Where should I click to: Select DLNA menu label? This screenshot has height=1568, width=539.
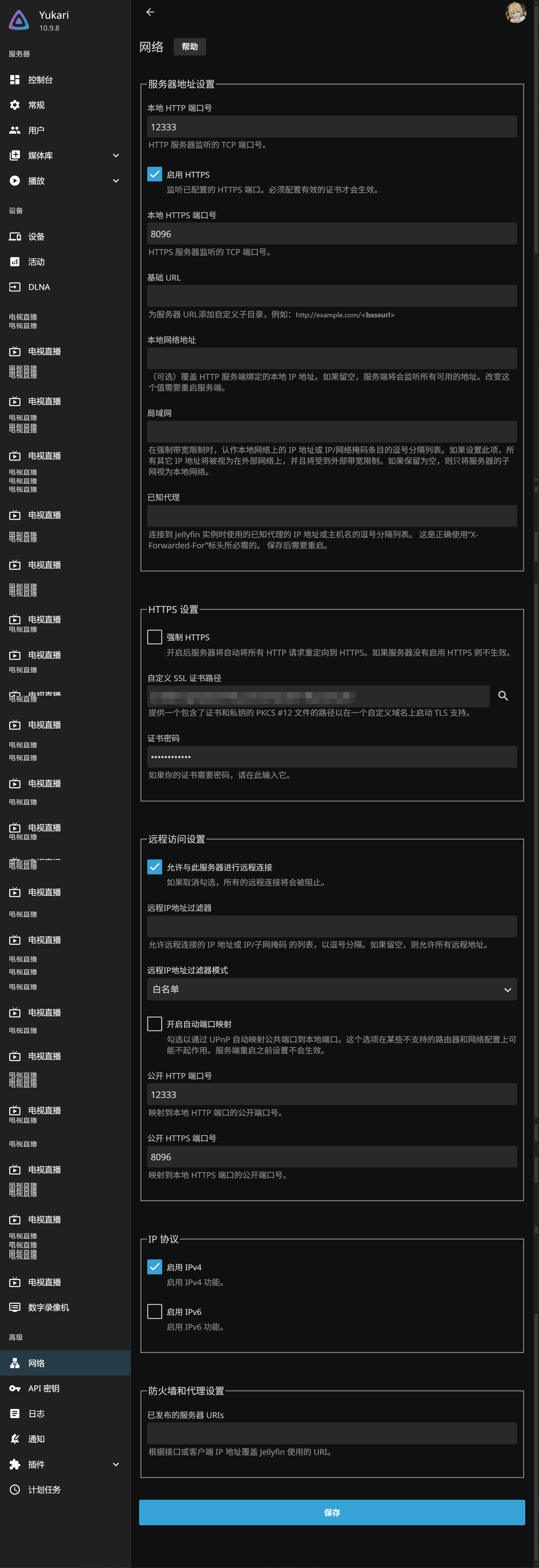[39, 287]
